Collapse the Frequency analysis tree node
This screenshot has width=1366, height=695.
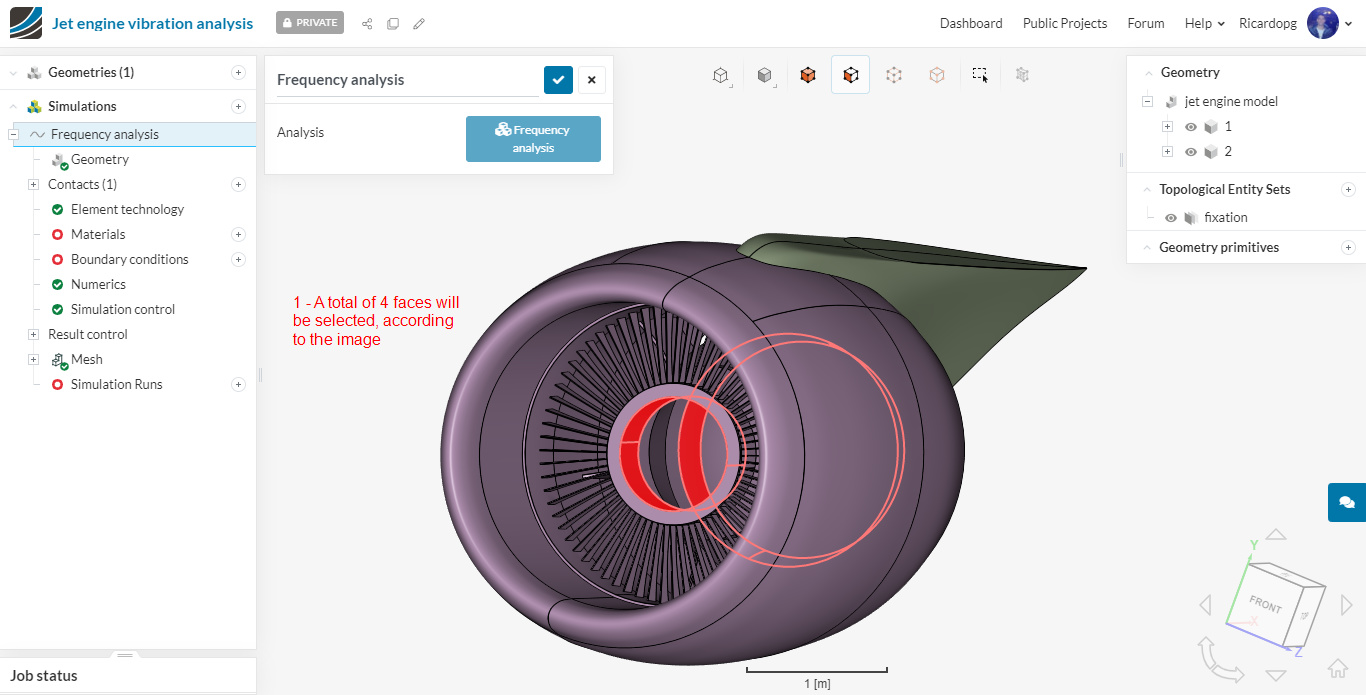pos(14,134)
